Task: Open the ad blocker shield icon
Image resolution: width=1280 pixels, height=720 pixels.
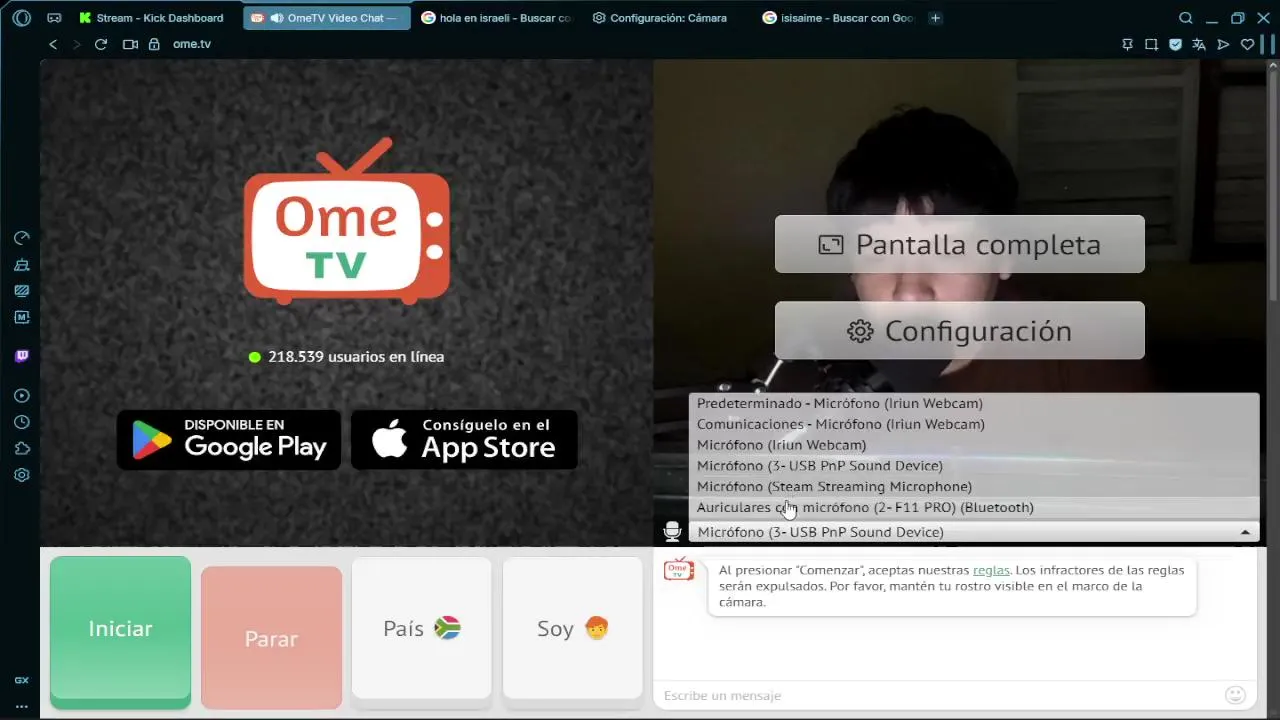Action: tap(1175, 44)
